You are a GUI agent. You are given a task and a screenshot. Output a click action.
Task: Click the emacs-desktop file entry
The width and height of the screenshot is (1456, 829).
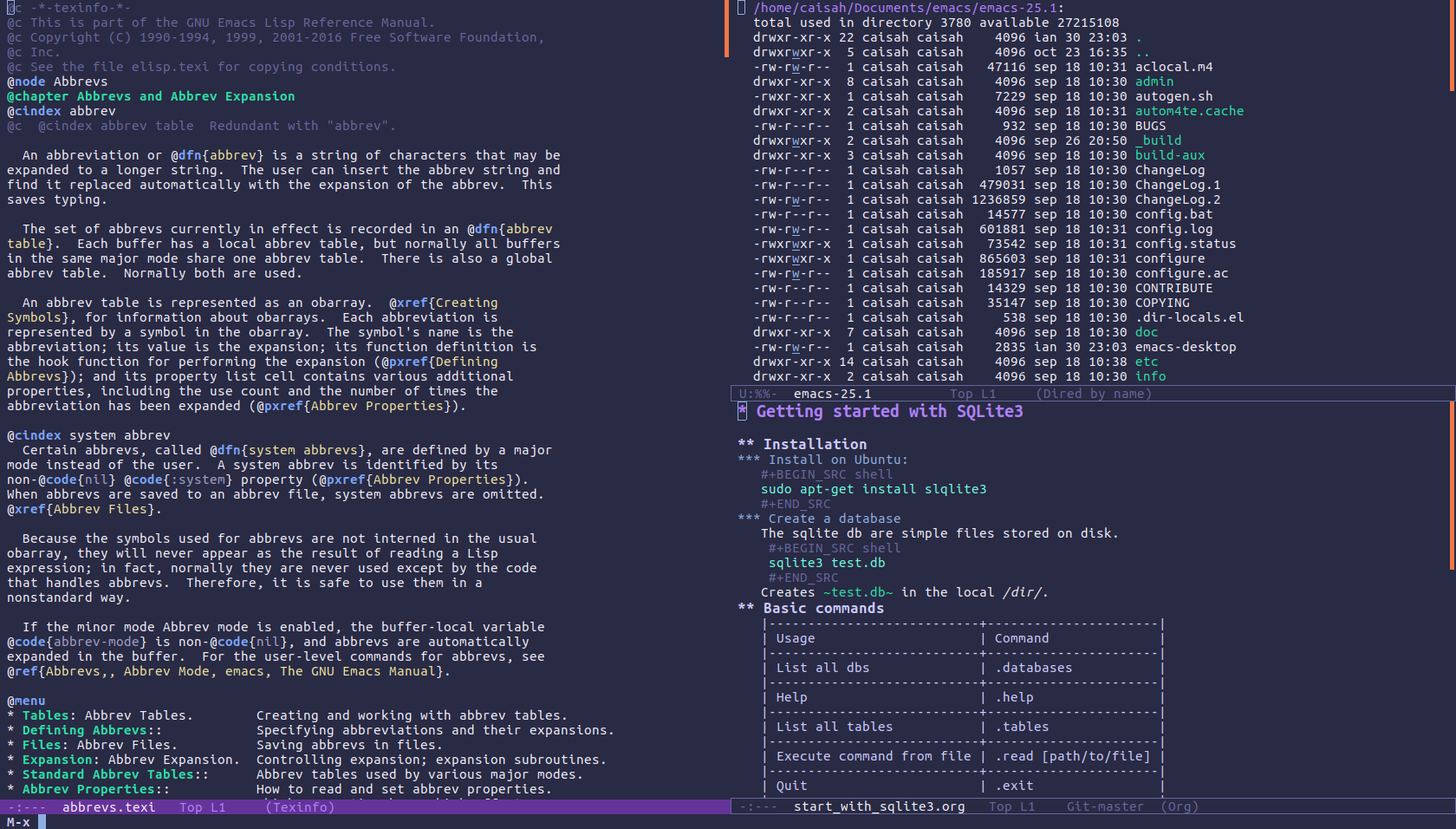pos(1186,347)
